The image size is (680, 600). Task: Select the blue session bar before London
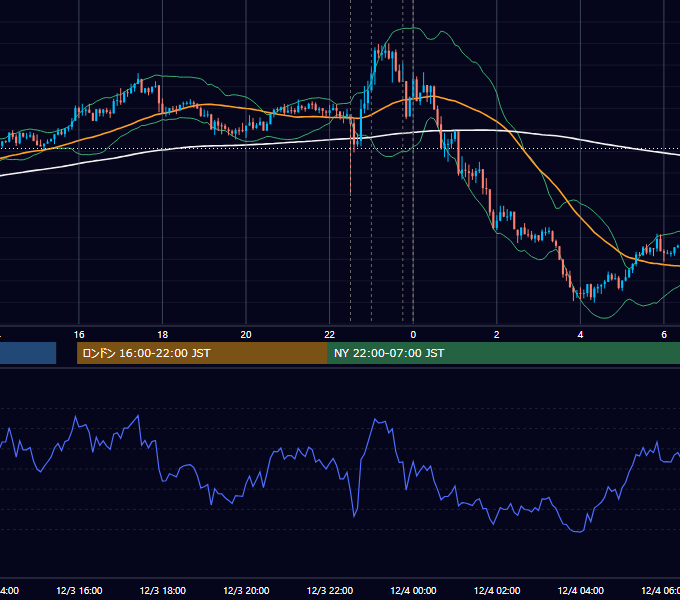(28, 353)
